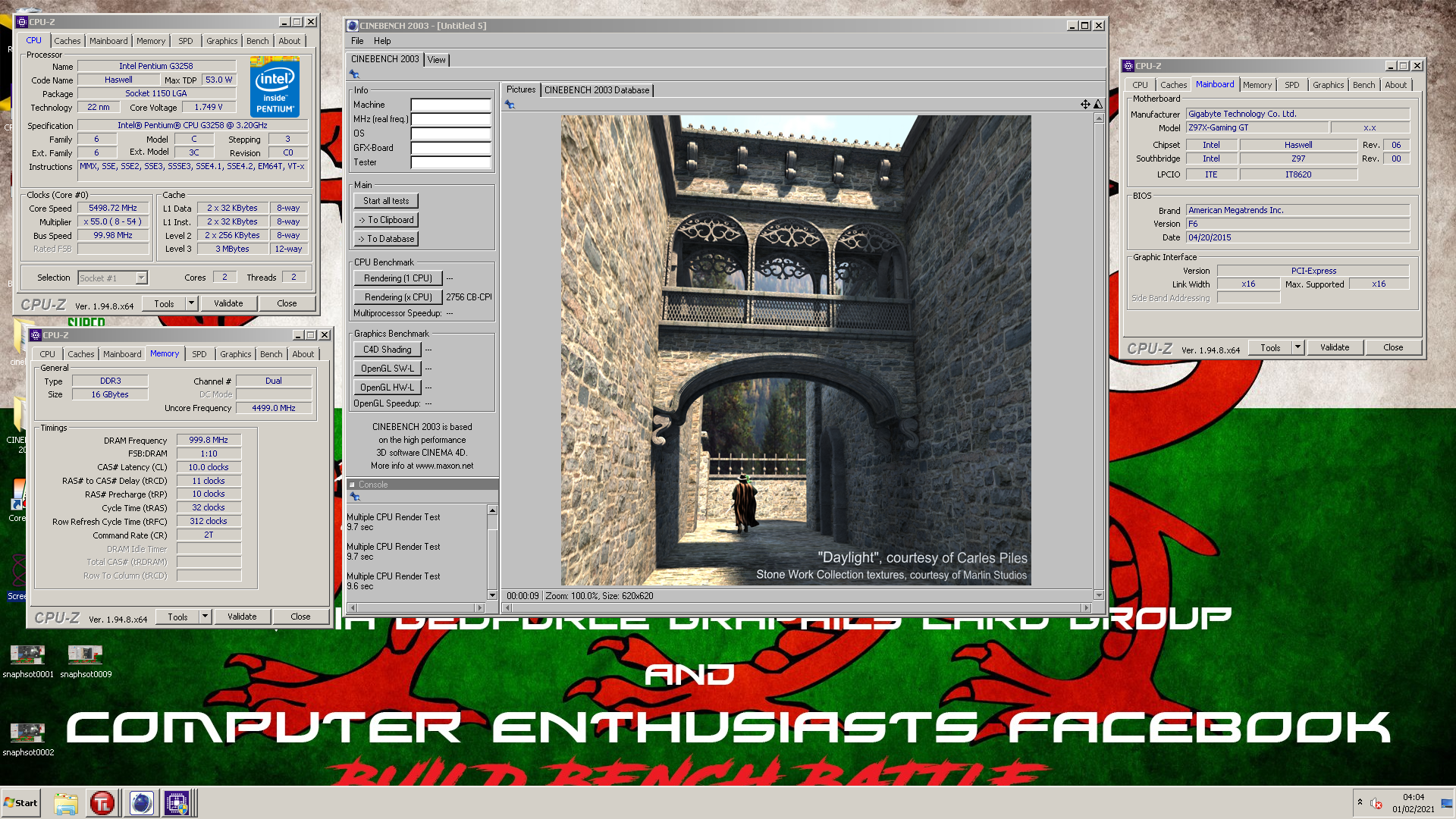Run Rendering (x CPU) benchmark
The image size is (1456, 819).
398,297
